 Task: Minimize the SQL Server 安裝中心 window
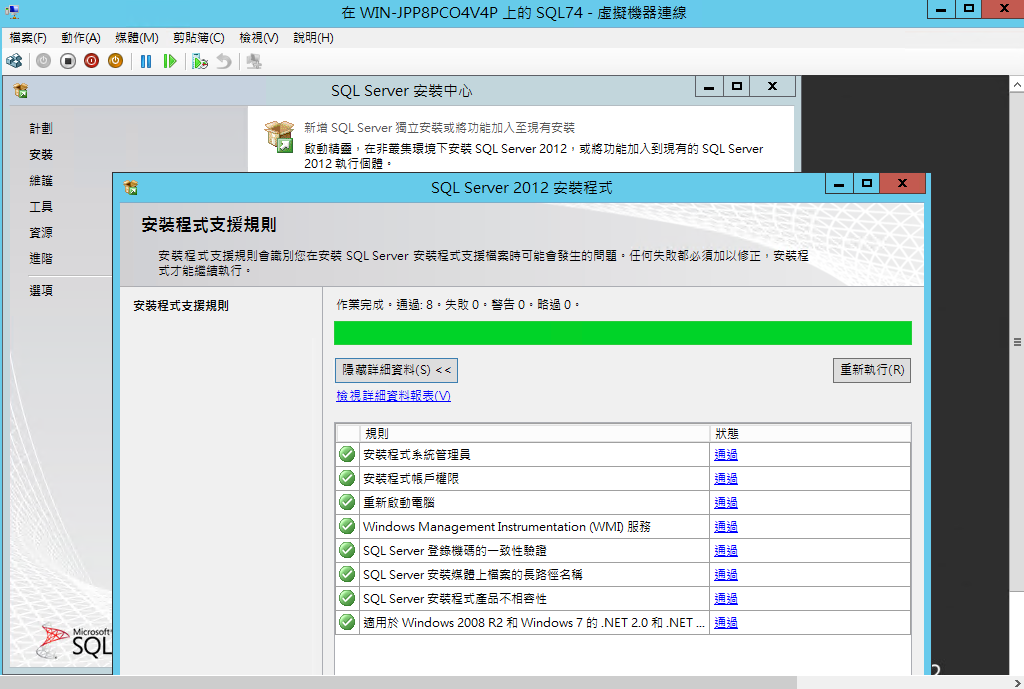[709, 87]
